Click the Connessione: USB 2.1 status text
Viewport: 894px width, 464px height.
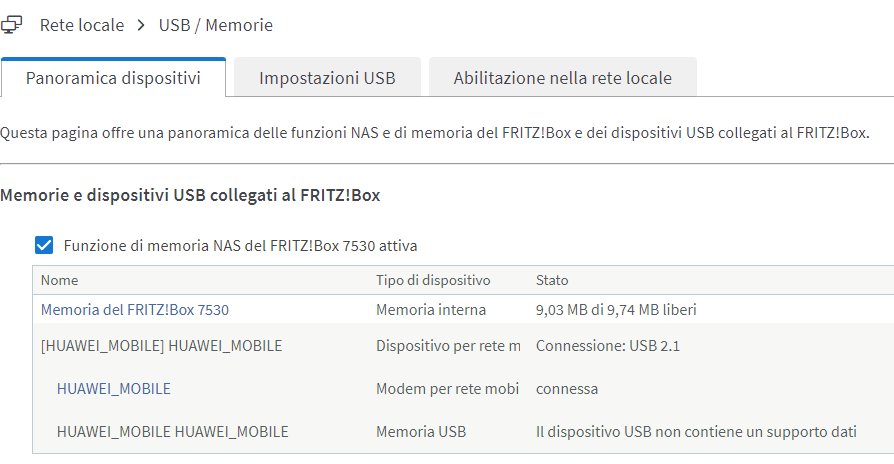(x=608, y=345)
